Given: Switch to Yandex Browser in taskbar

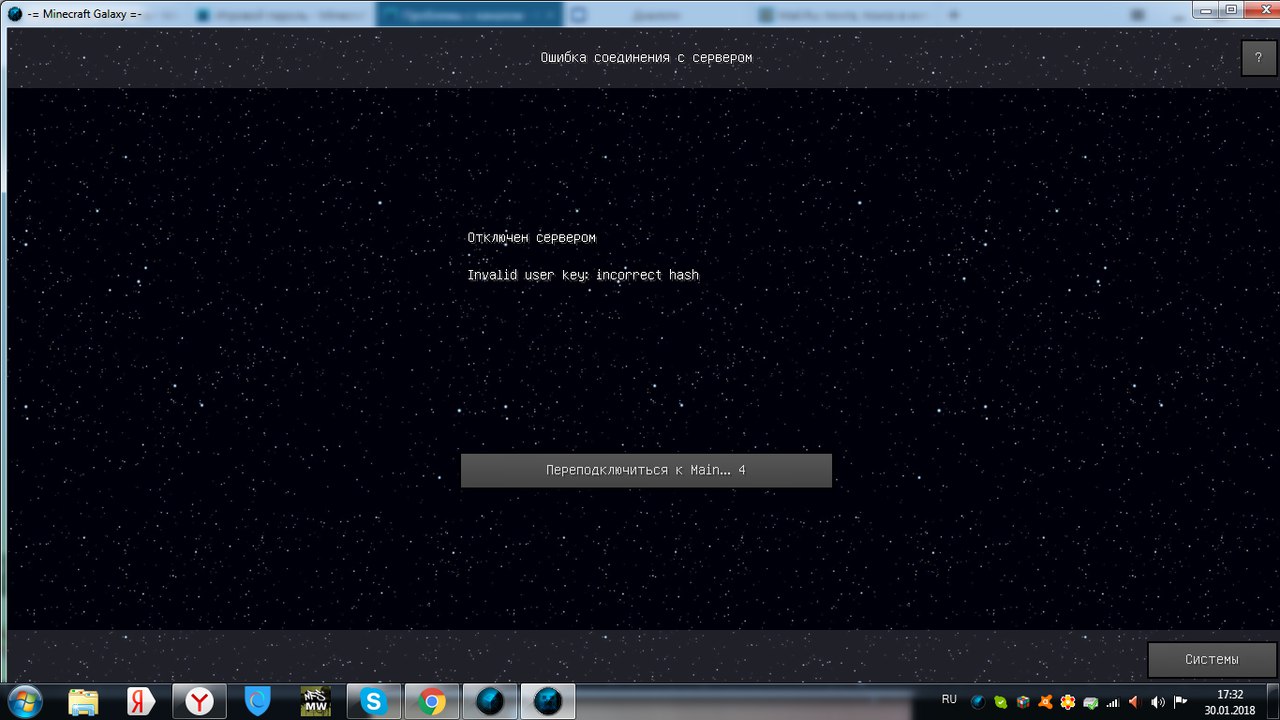Looking at the screenshot, I should click(199, 702).
